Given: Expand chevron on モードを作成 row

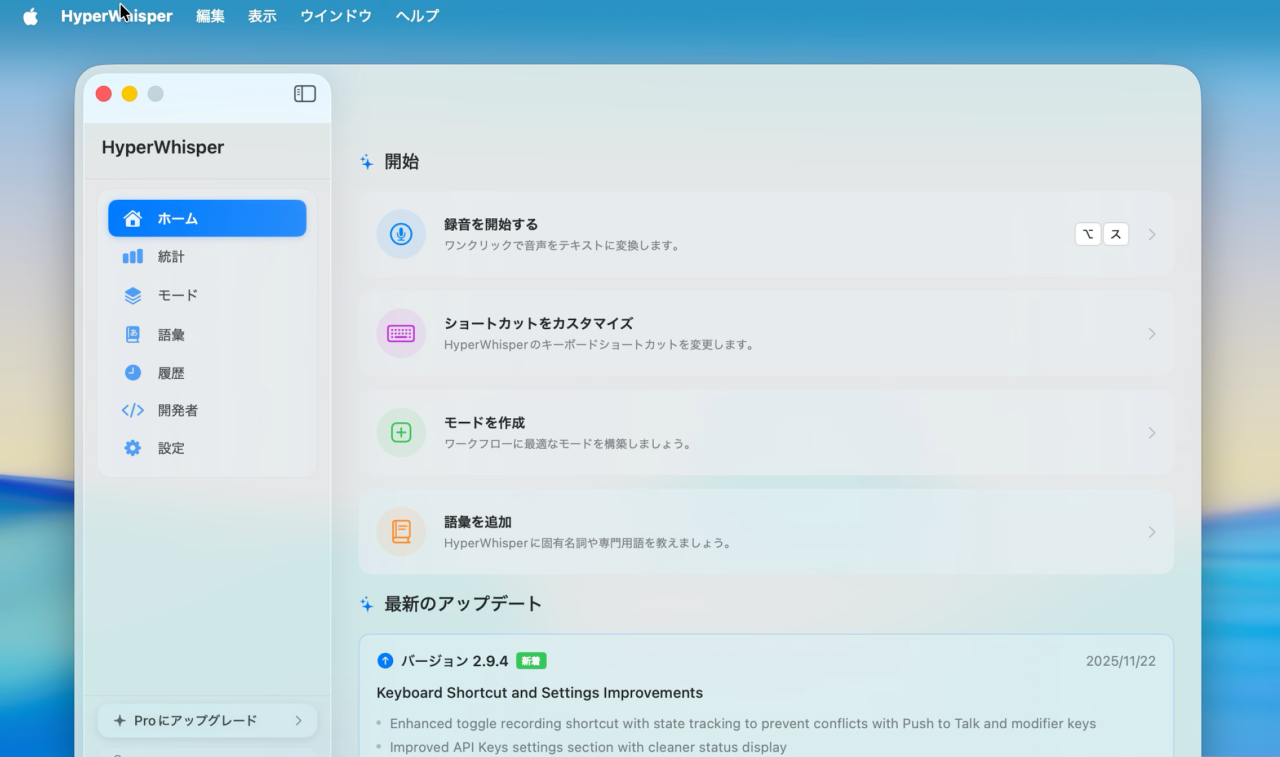Looking at the screenshot, I should tap(1152, 432).
